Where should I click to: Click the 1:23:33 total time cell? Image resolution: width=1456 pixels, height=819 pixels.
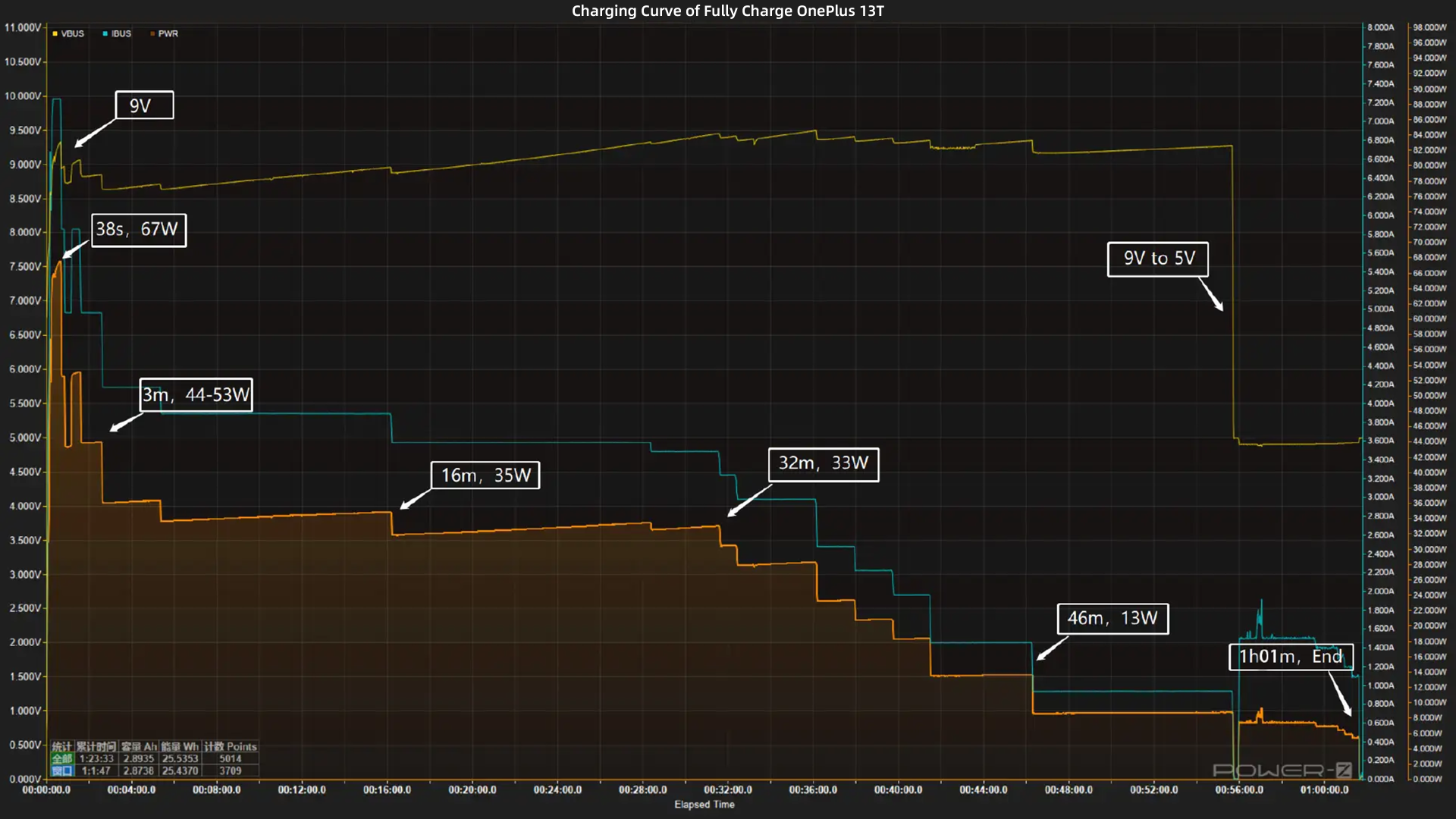[96, 758]
